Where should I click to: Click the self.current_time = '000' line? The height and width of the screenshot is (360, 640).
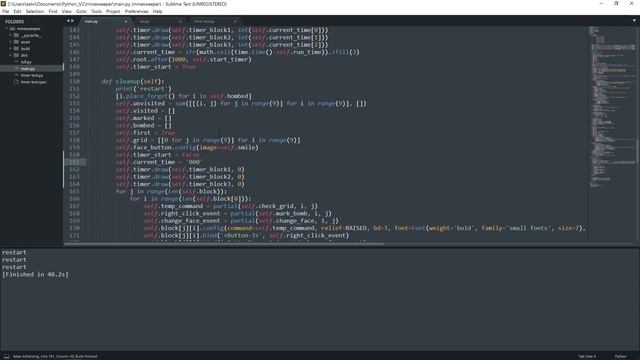click(158, 162)
